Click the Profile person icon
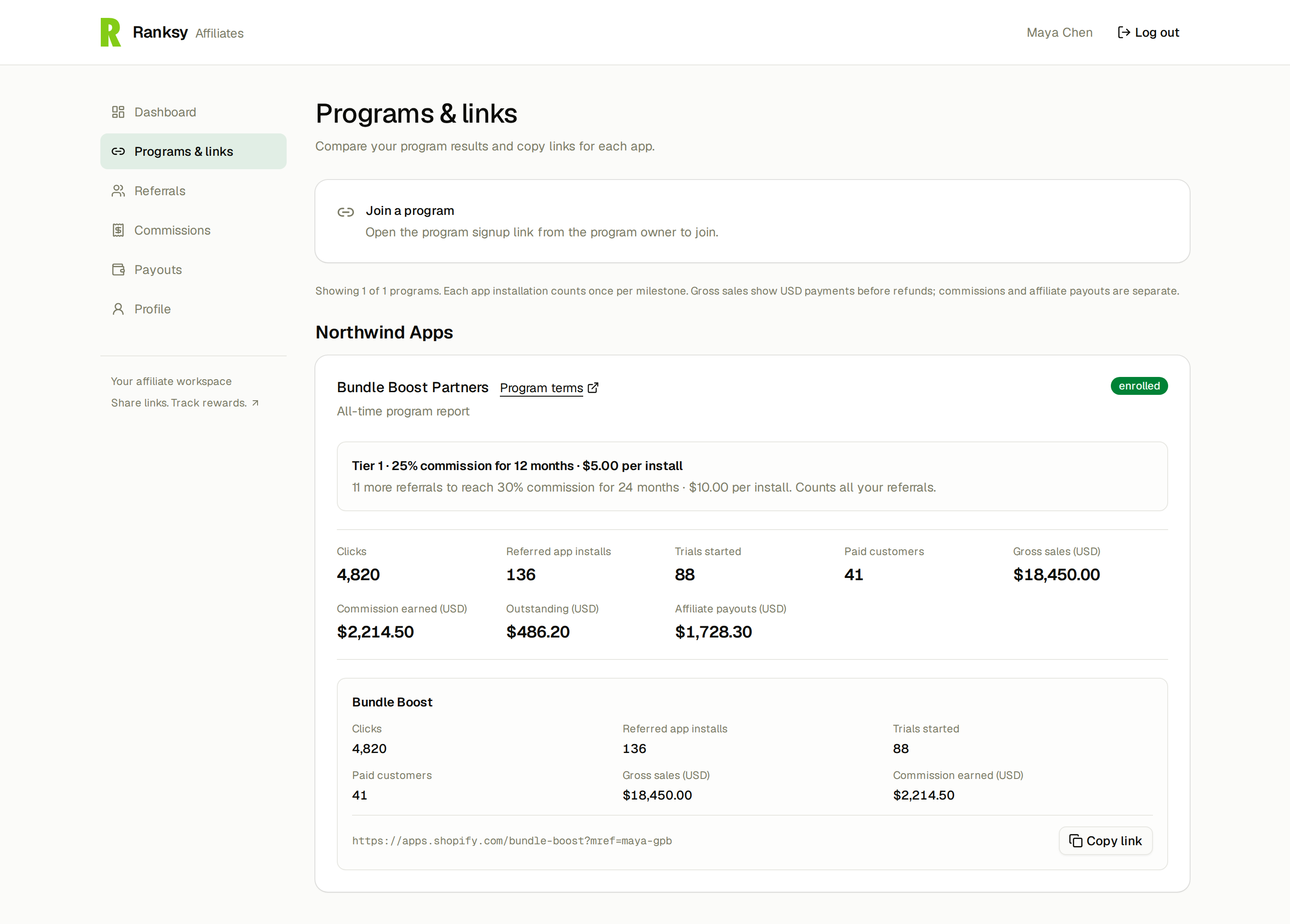The width and height of the screenshot is (1290, 924). (118, 309)
